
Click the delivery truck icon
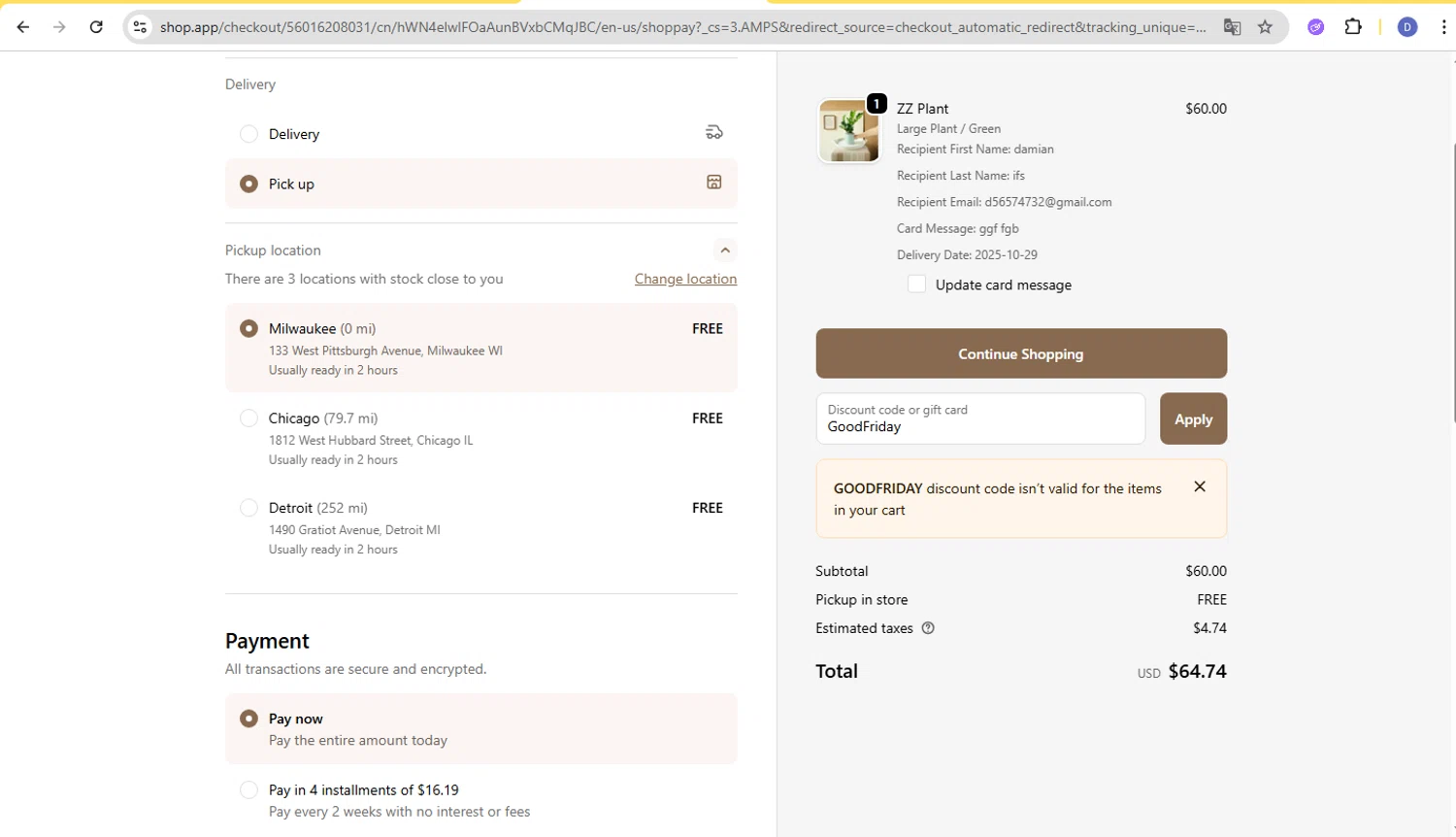[x=714, y=132]
